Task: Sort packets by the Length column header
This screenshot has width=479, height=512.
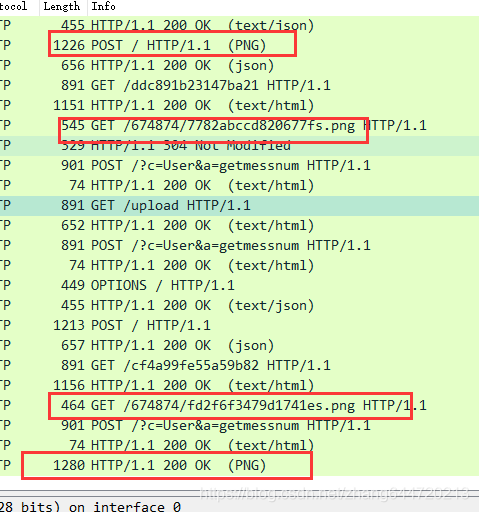Action: [x=63, y=7]
